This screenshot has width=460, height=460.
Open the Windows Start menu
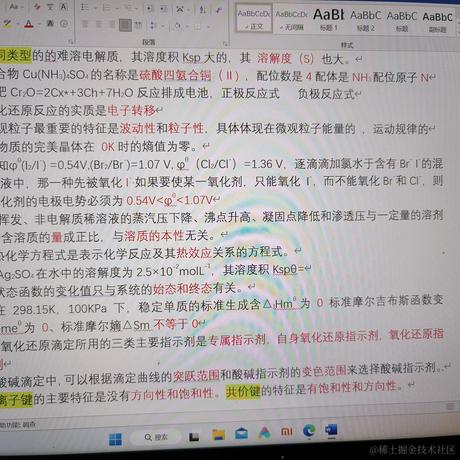(x=115, y=440)
